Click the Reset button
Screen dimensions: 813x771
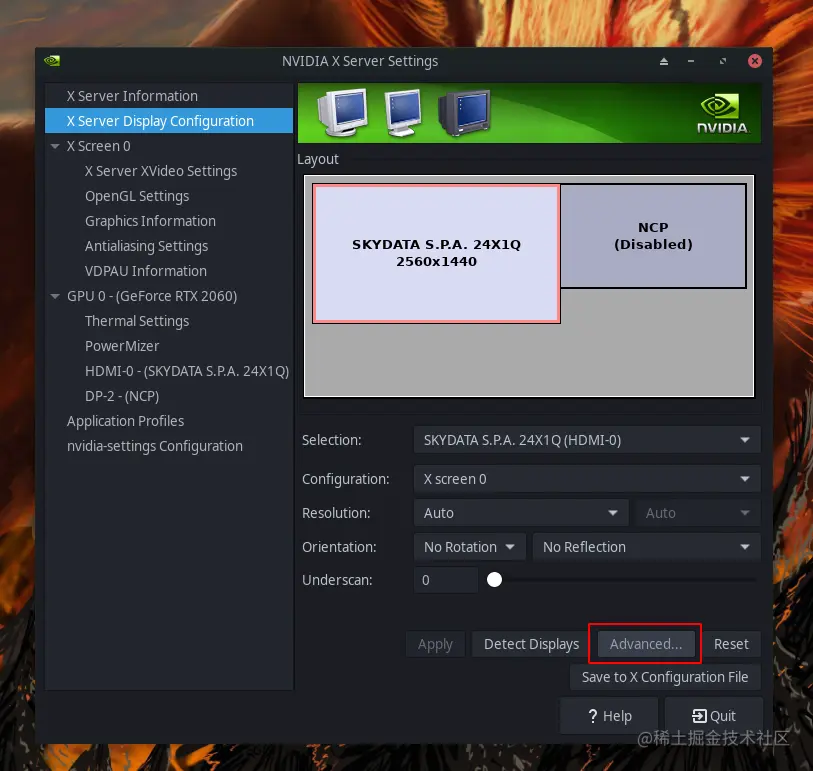coord(731,644)
